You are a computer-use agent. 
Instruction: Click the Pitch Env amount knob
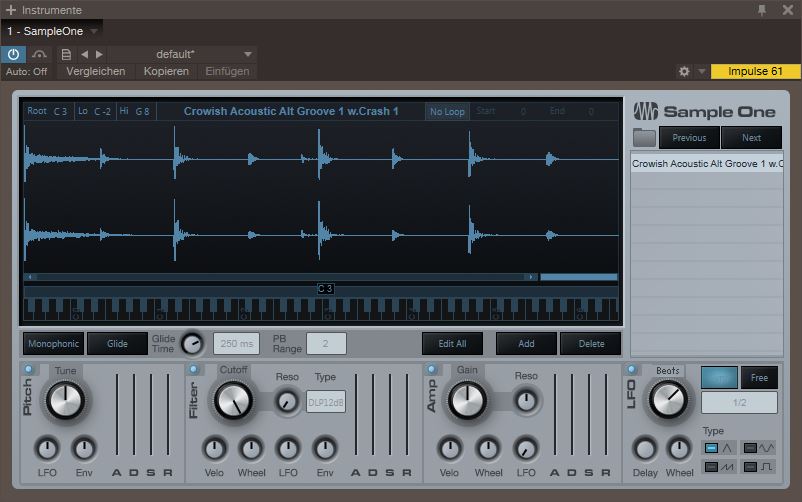[84, 449]
